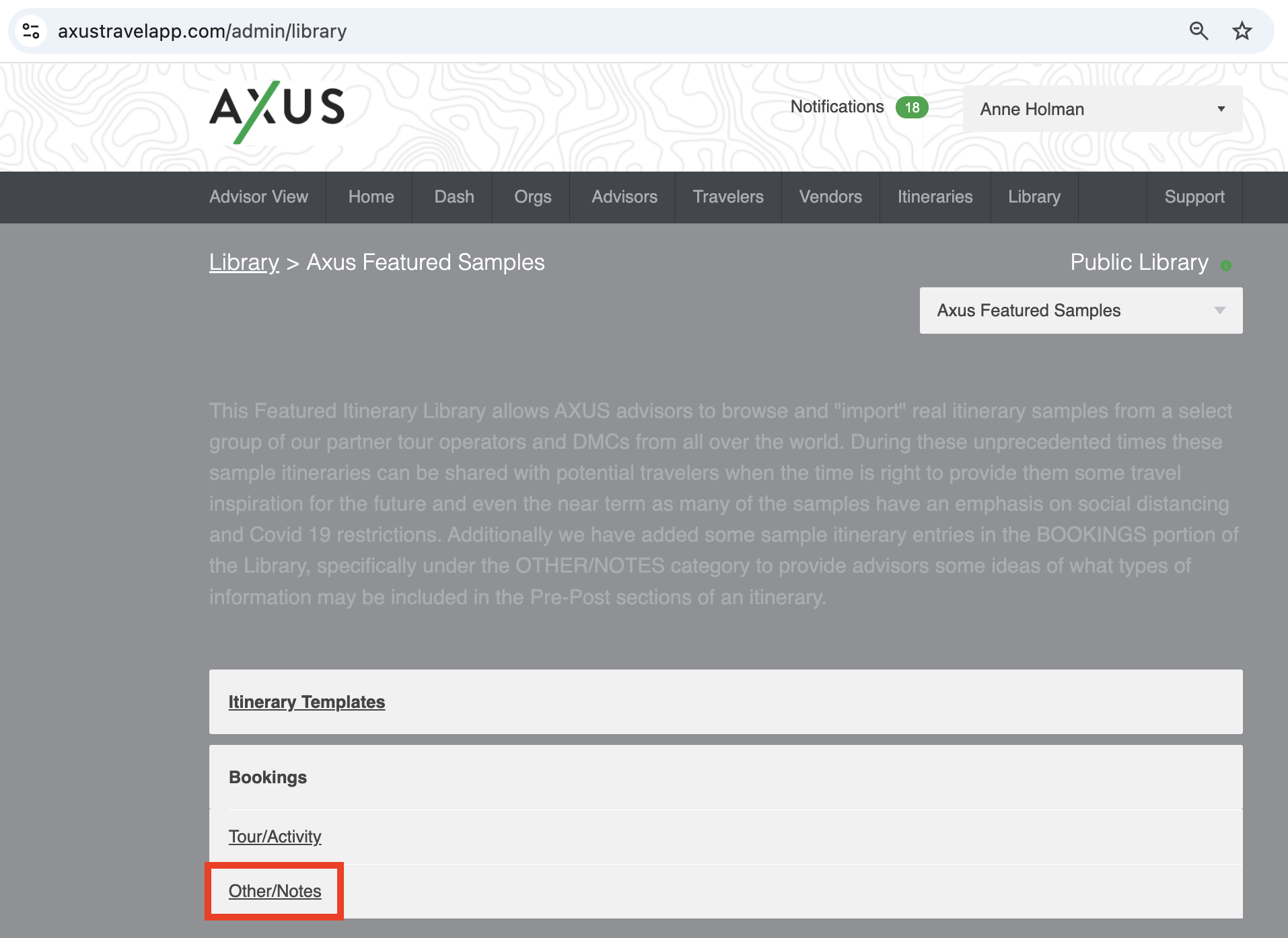This screenshot has height=938, width=1288.
Task: Bookmark this page with the star icon
Action: click(1242, 31)
